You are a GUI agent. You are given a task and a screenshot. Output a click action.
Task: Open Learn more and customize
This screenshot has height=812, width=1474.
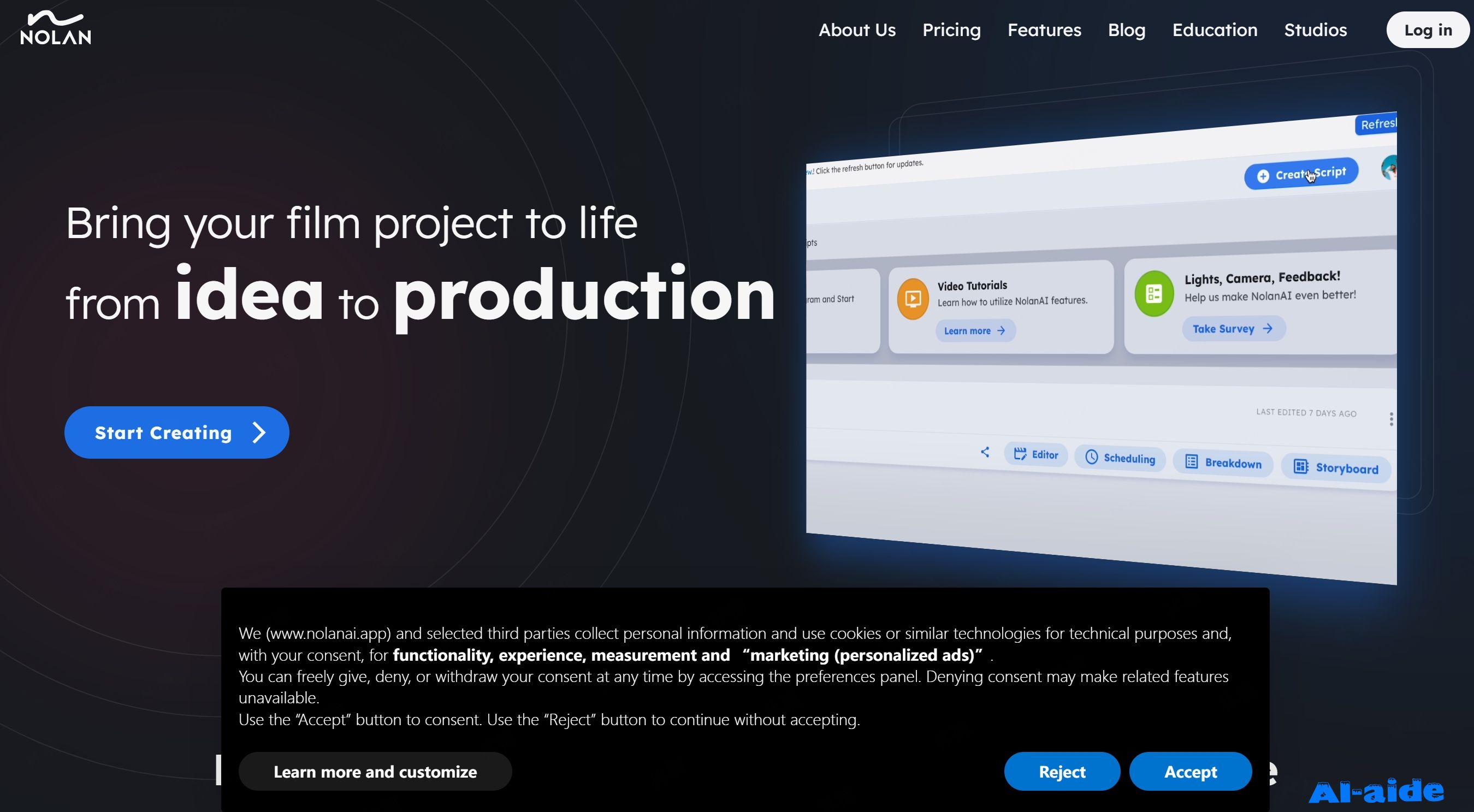tap(375, 772)
